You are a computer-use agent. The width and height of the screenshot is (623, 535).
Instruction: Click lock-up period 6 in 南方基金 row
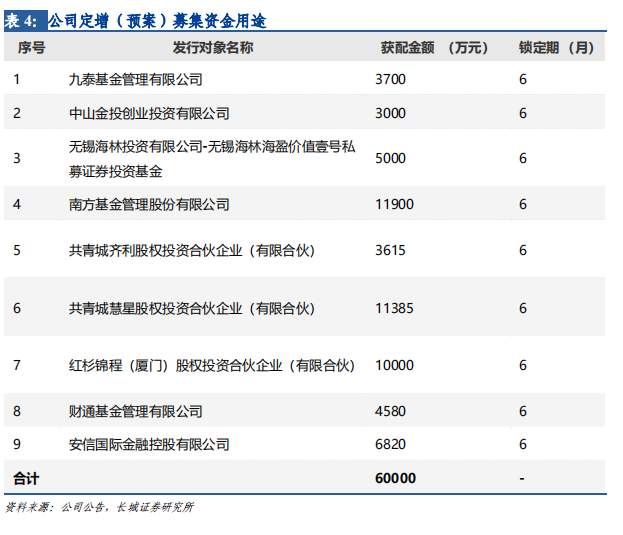[x=523, y=205]
